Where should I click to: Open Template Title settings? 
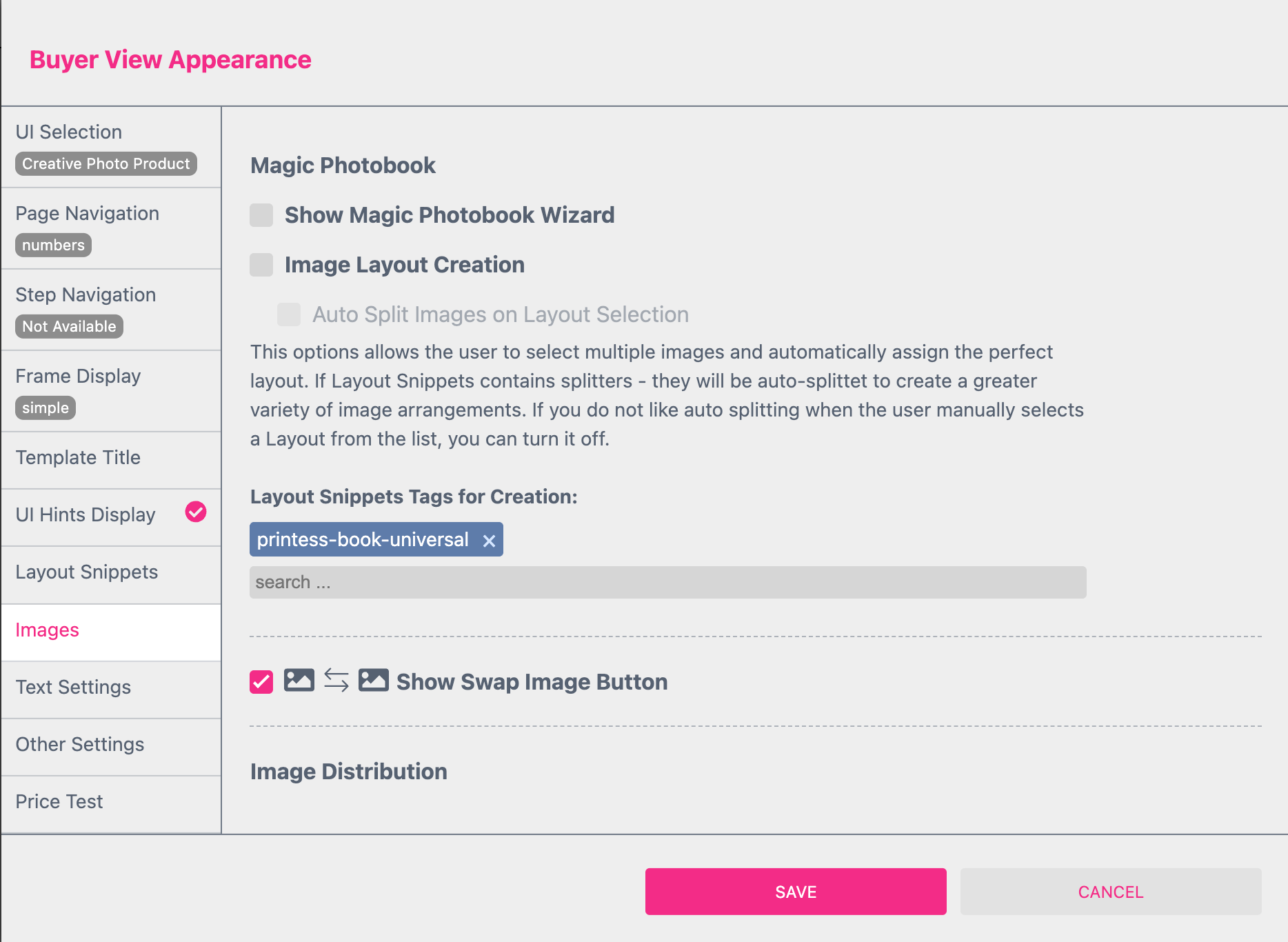tap(78, 457)
